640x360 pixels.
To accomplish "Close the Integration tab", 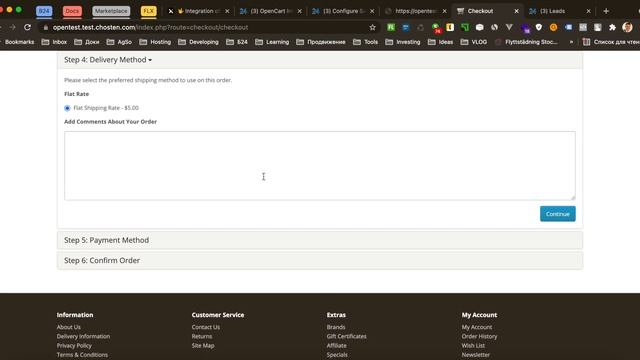I will 227,11.
